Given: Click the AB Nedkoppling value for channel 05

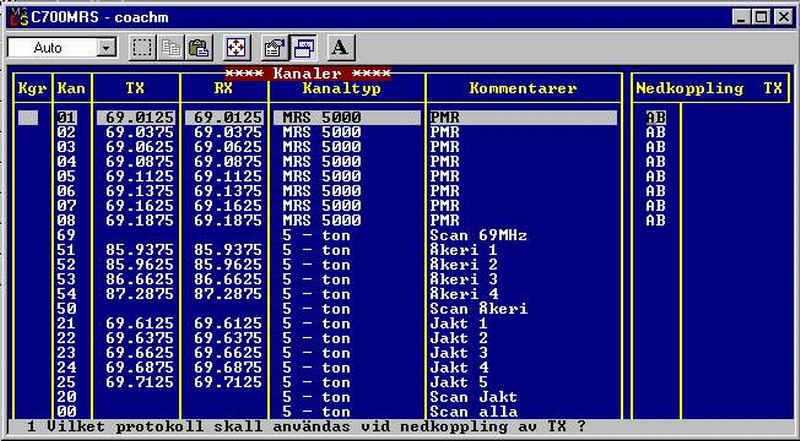Looking at the screenshot, I should click(x=655, y=176).
